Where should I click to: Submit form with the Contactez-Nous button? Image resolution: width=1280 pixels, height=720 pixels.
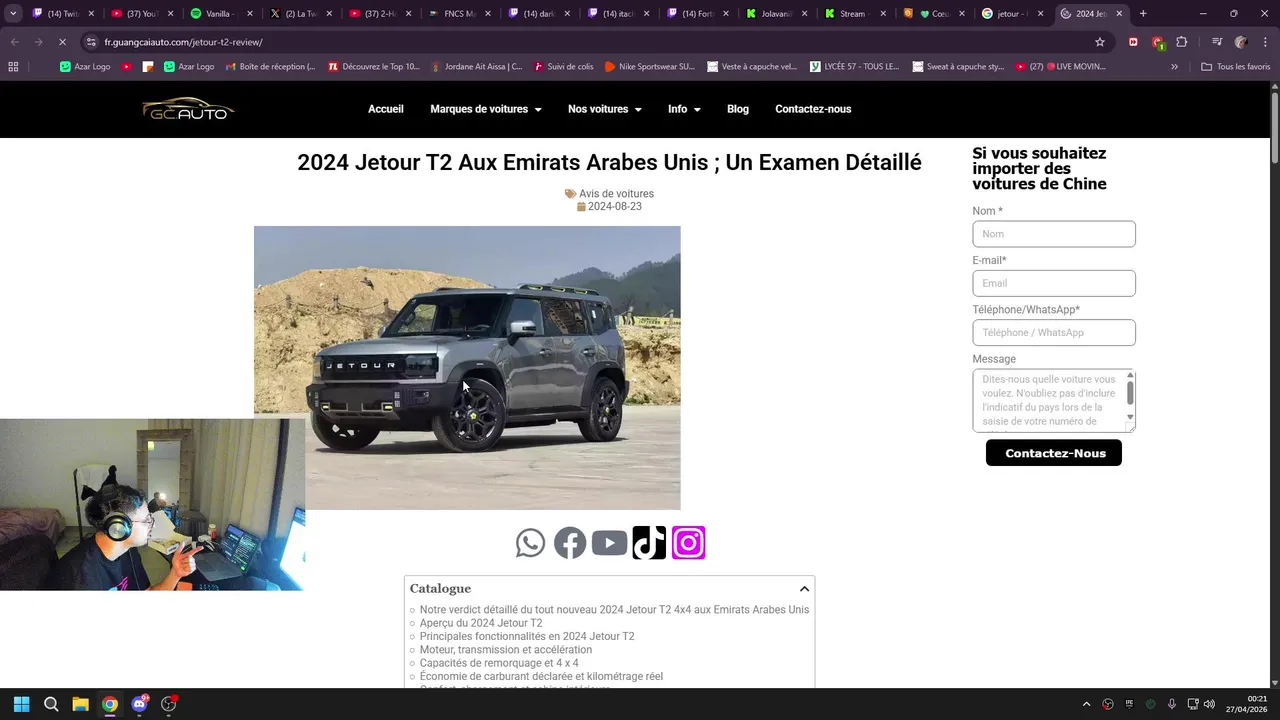tap(1054, 453)
